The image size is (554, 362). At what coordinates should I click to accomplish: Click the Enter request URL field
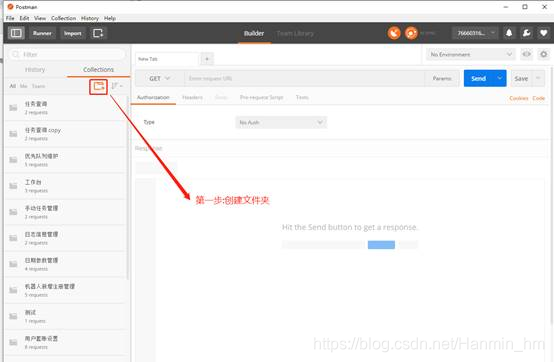pyautogui.click(x=304, y=78)
